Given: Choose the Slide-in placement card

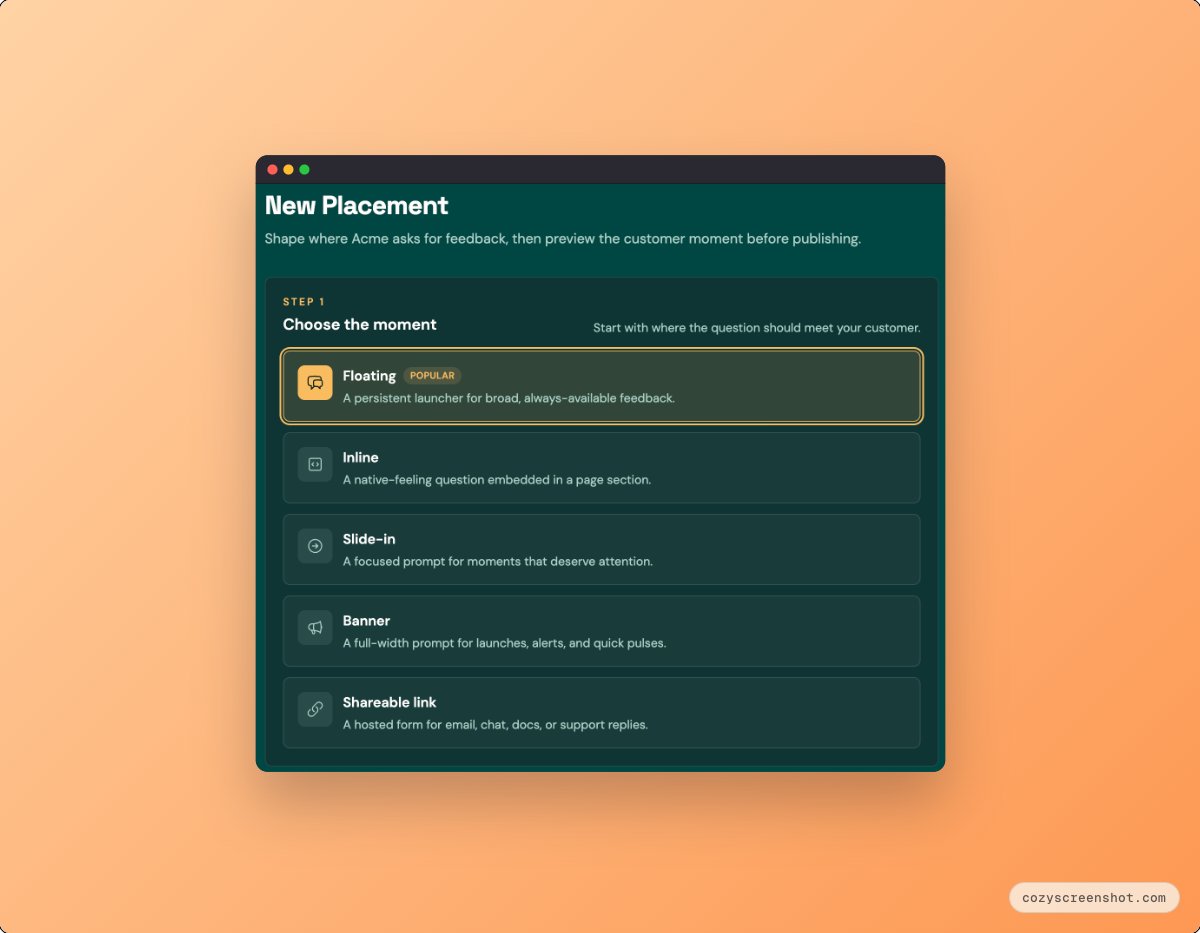Looking at the screenshot, I should coord(602,549).
